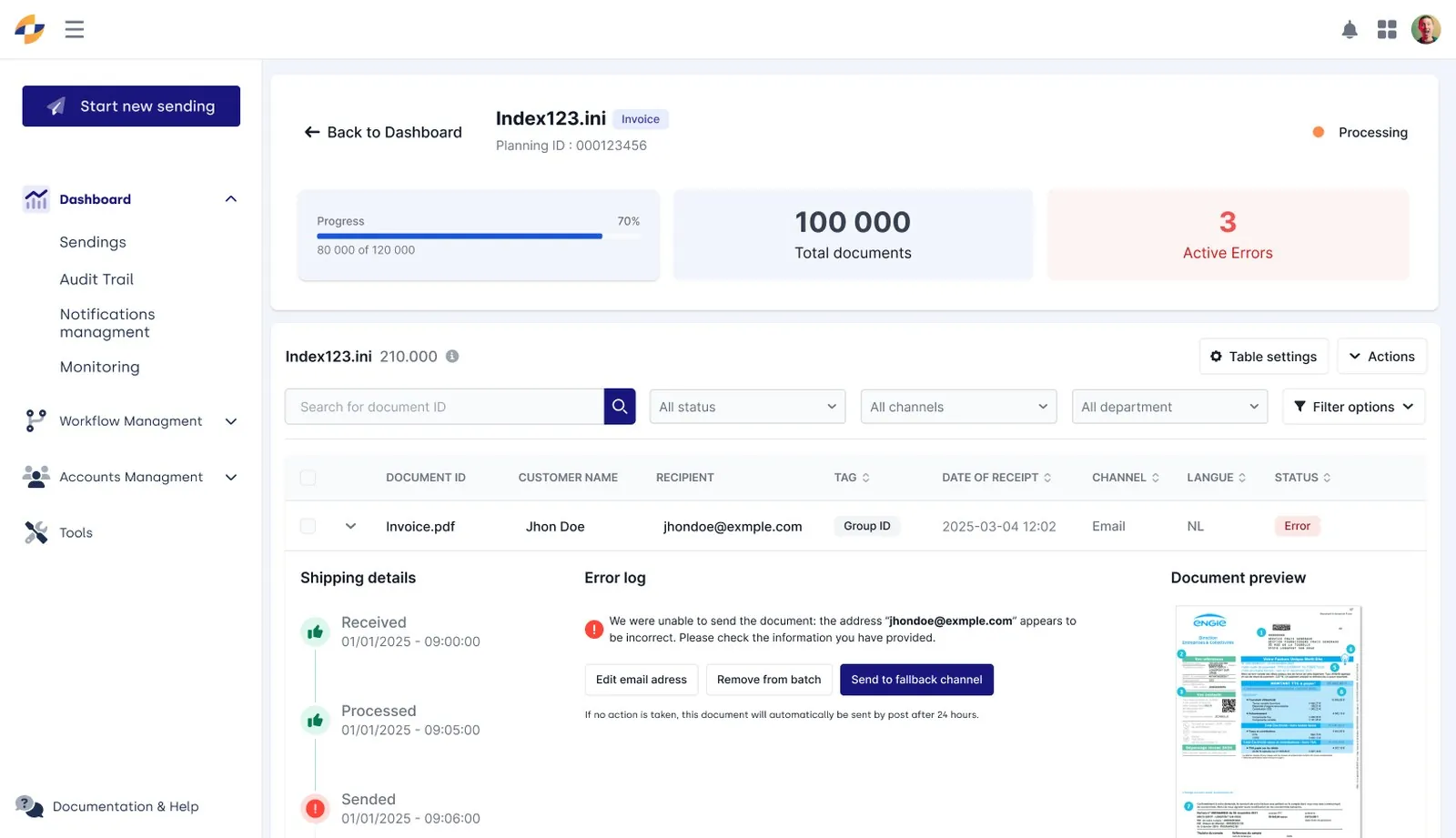The height and width of the screenshot is (838, 1456).
Task: Click the Invoice.pdf document ID
Action: click(420, 527)
